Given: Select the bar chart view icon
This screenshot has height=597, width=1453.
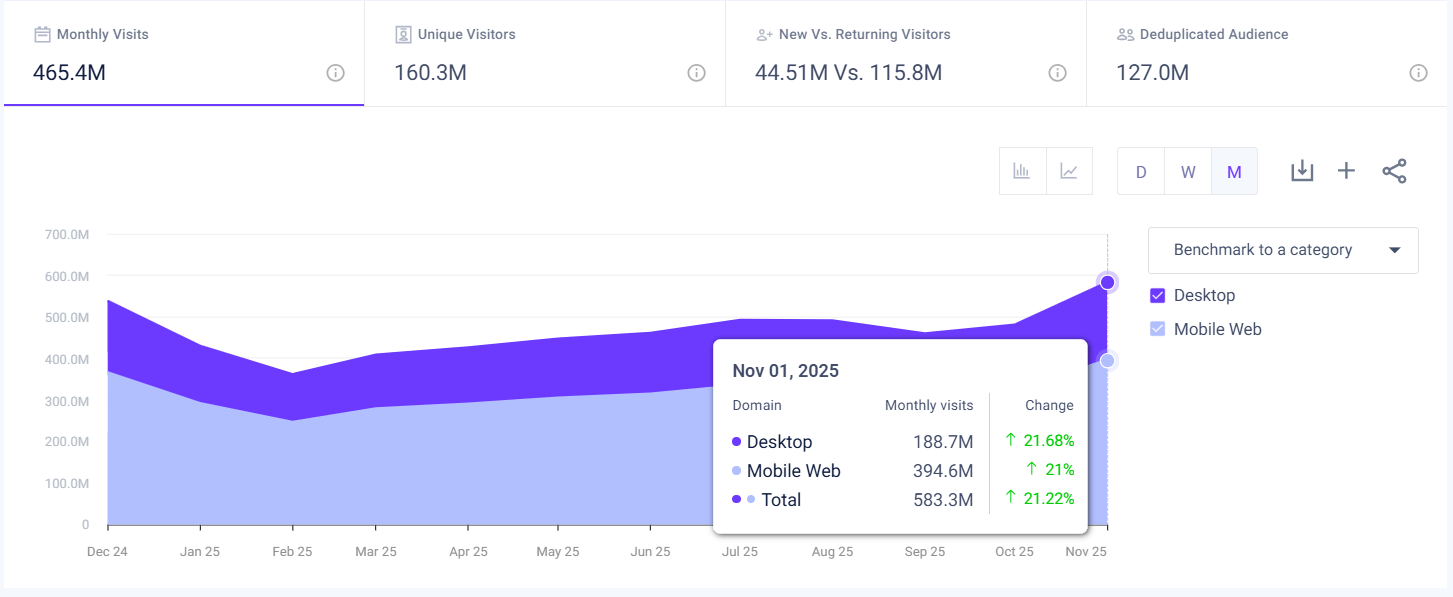Looking at the screenshot, I should [1022, 170].
